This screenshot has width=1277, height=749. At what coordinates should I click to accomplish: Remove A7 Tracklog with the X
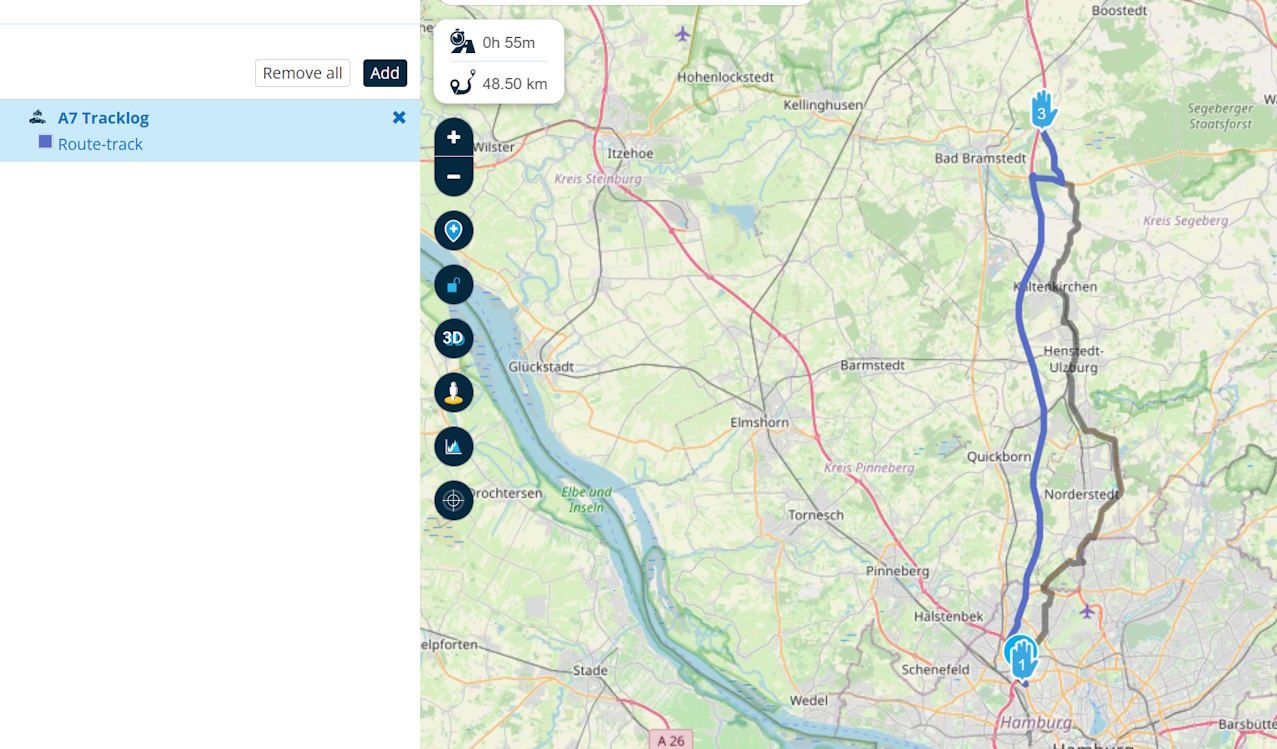point(399,118)
